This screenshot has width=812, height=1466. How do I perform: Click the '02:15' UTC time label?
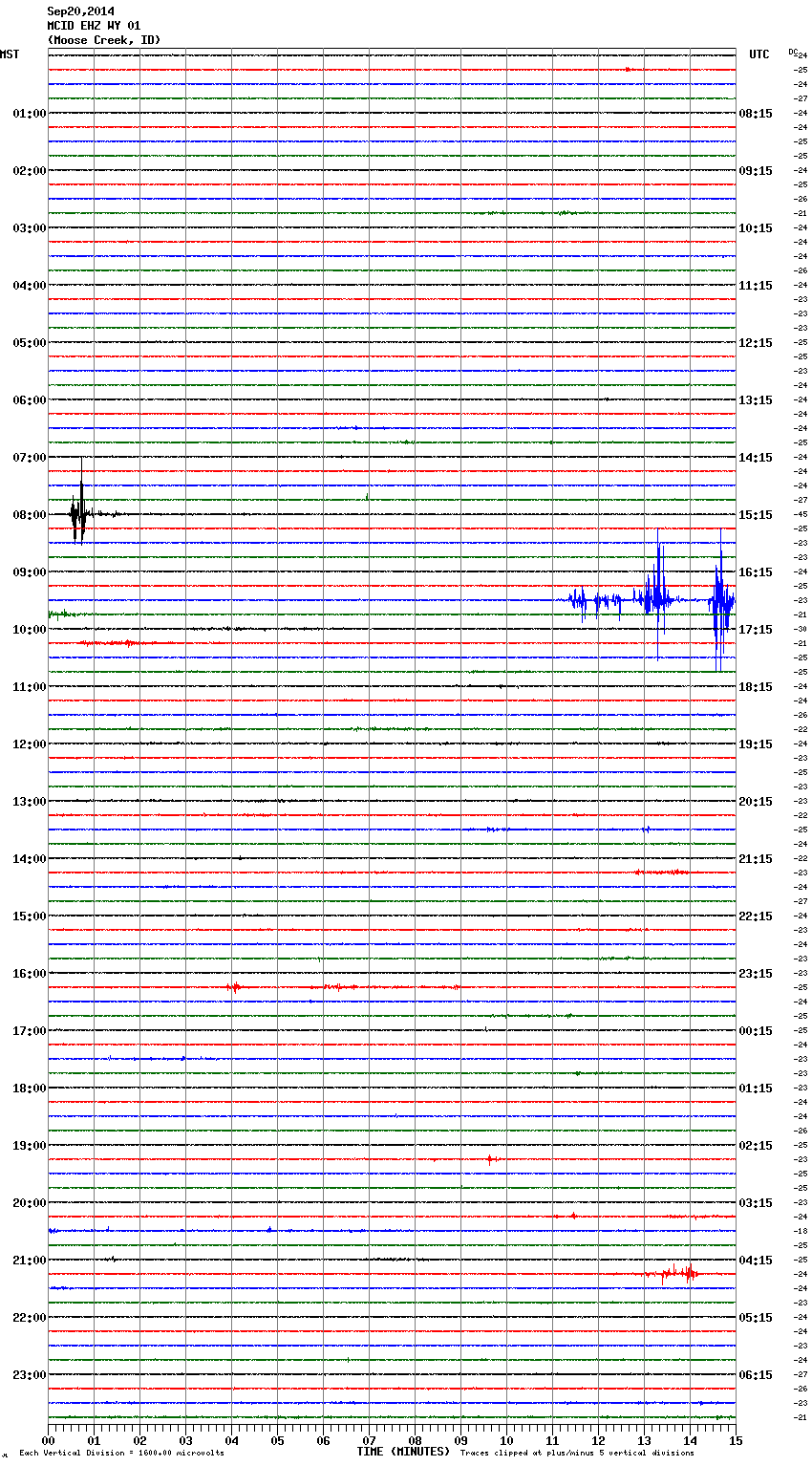756,1146
